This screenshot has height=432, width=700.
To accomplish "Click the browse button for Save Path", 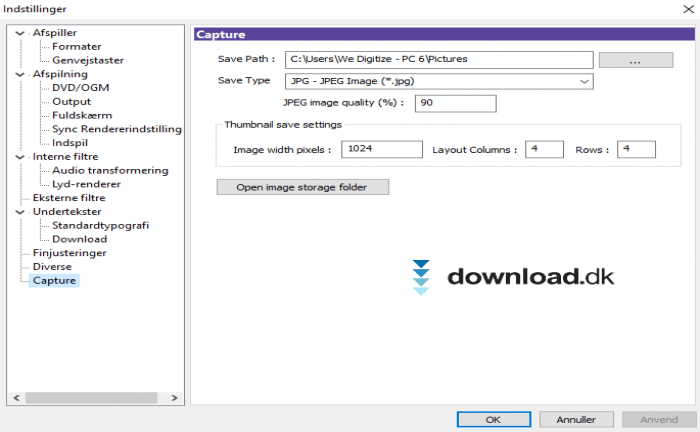I will [635, 60].
